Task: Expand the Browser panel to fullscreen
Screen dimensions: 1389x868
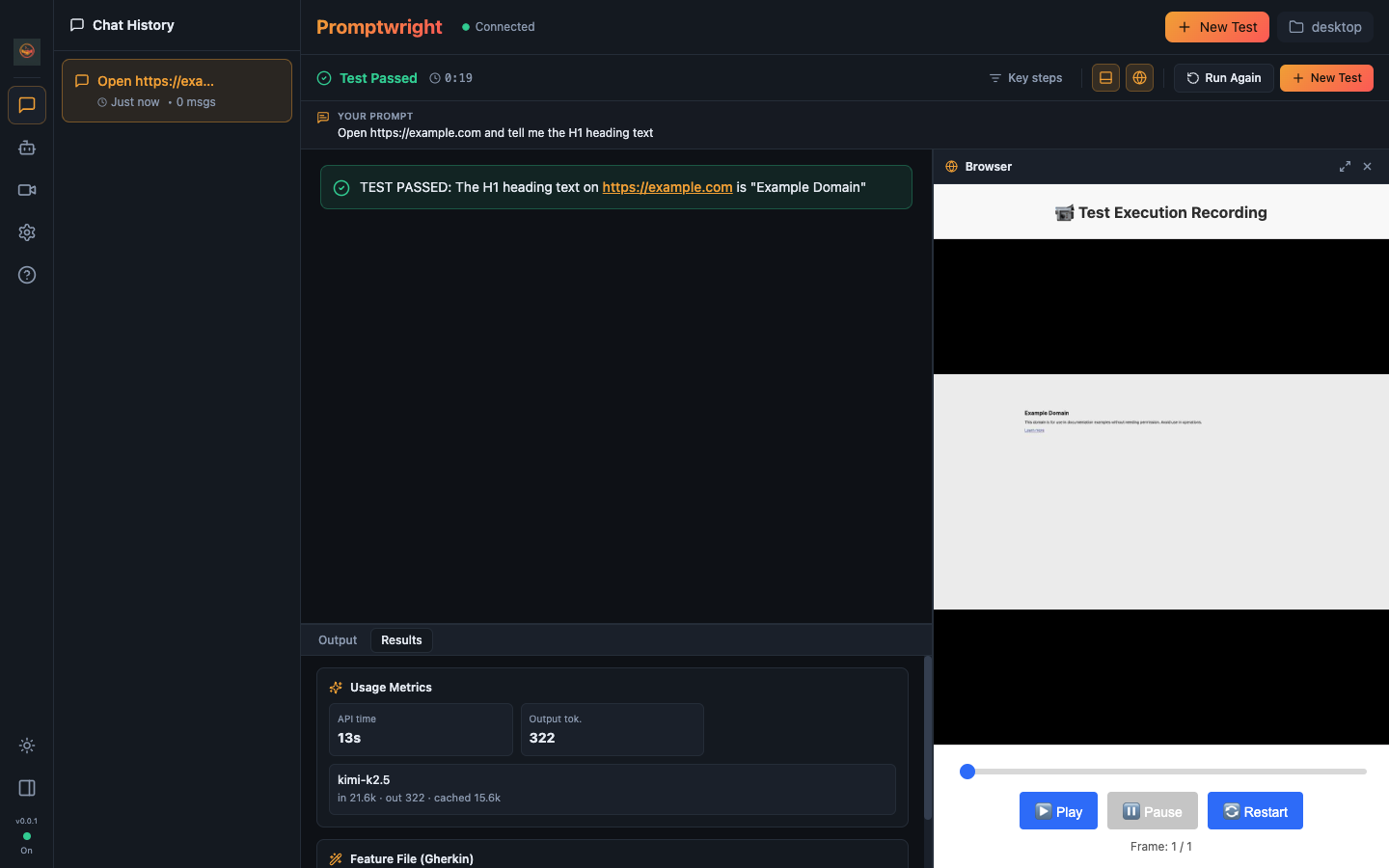Action: tap(1345, 167)
